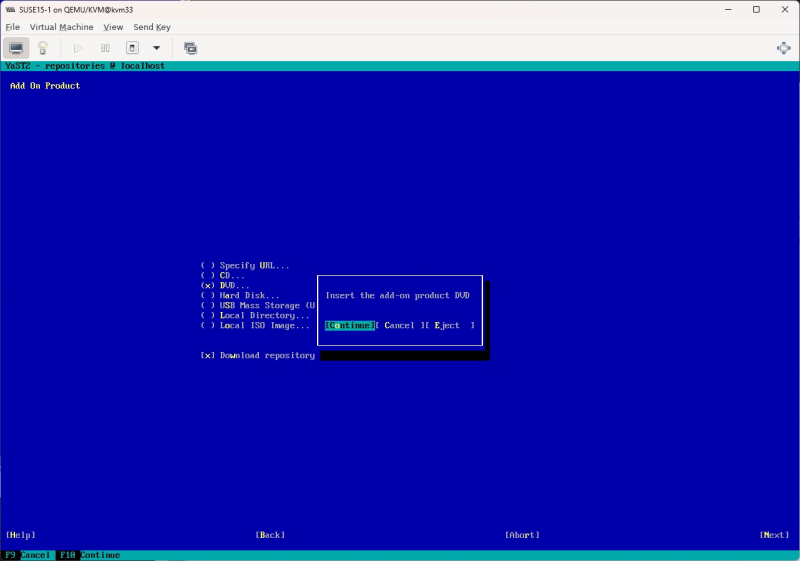
Task: Click the Shut down virtual machine icon
Action: 132,48
